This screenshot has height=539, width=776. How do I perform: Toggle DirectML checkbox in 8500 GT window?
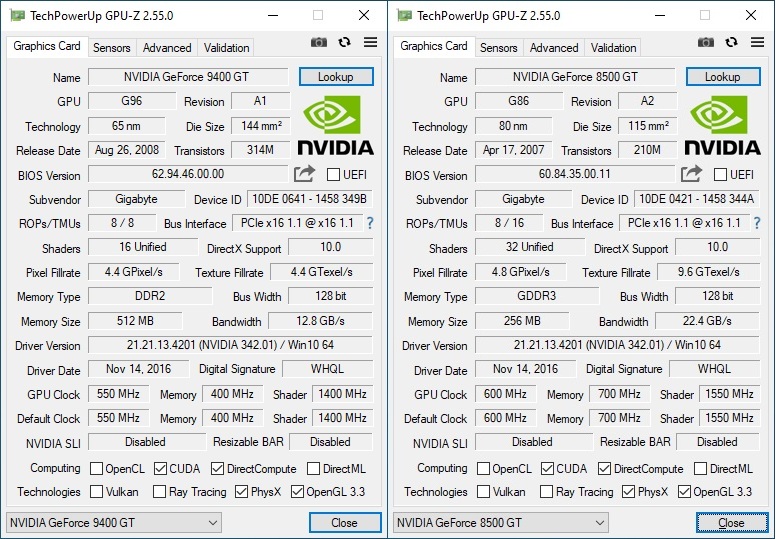(700, 468)
